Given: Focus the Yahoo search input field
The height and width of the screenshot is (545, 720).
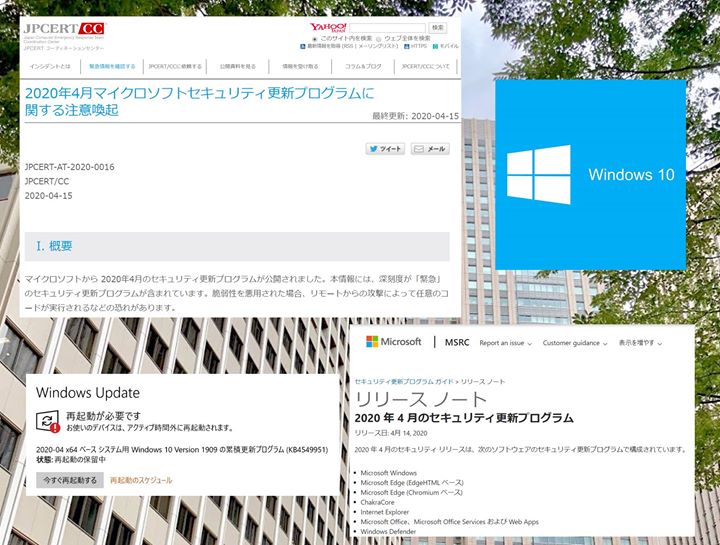Looking at the screenshot, I should (x=388, y=28).
